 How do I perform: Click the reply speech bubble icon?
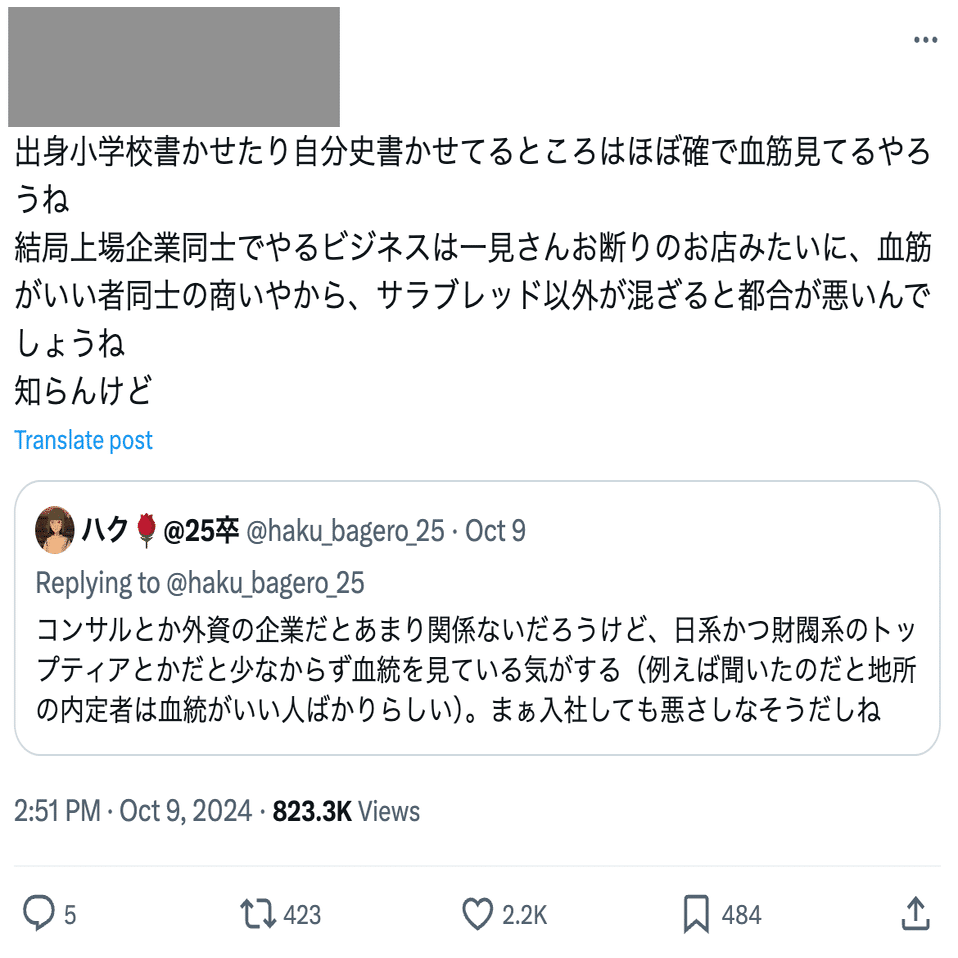pyautogui.click(x=39, y=913)
